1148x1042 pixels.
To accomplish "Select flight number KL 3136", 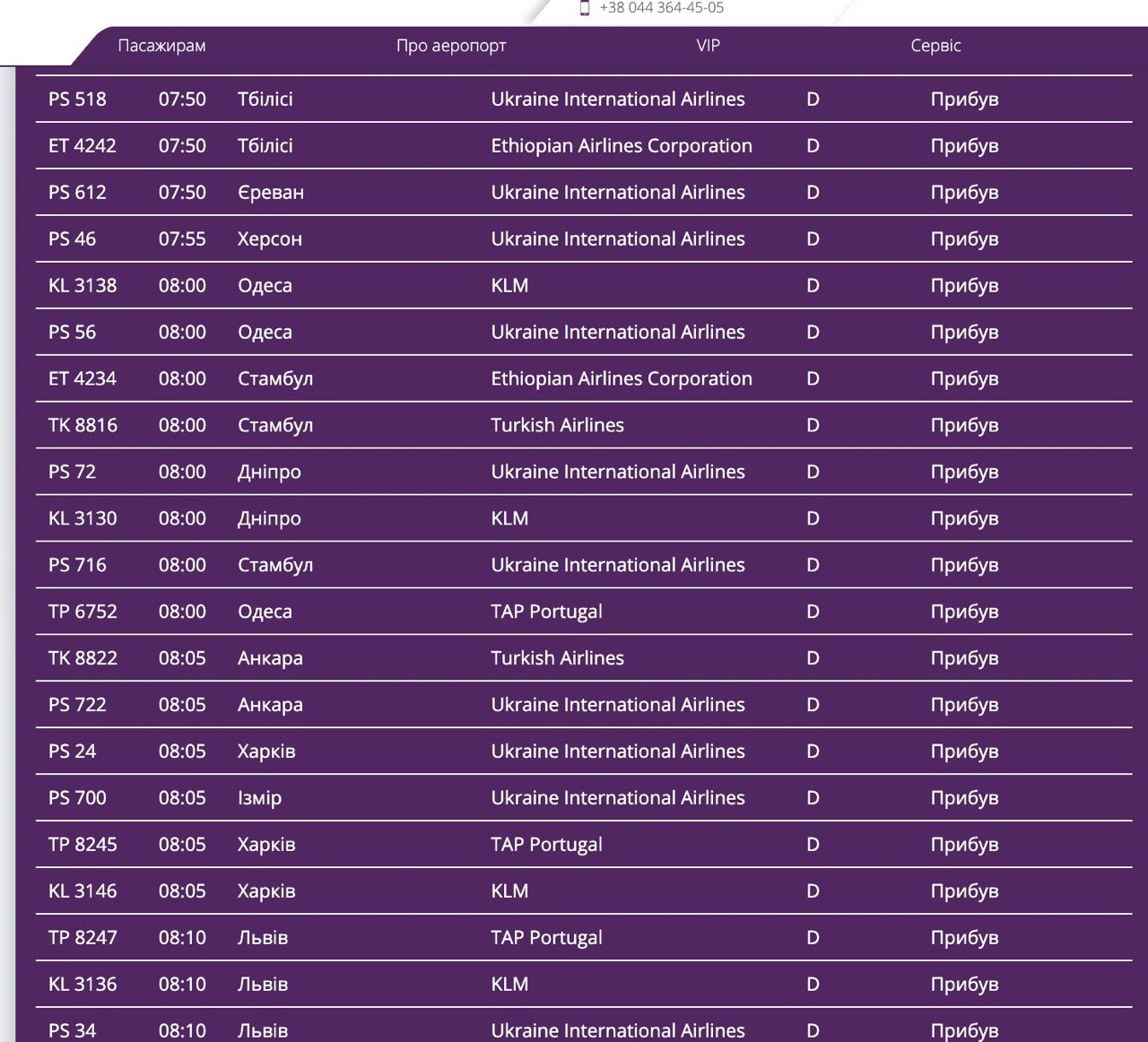I will tap(83, 986).
